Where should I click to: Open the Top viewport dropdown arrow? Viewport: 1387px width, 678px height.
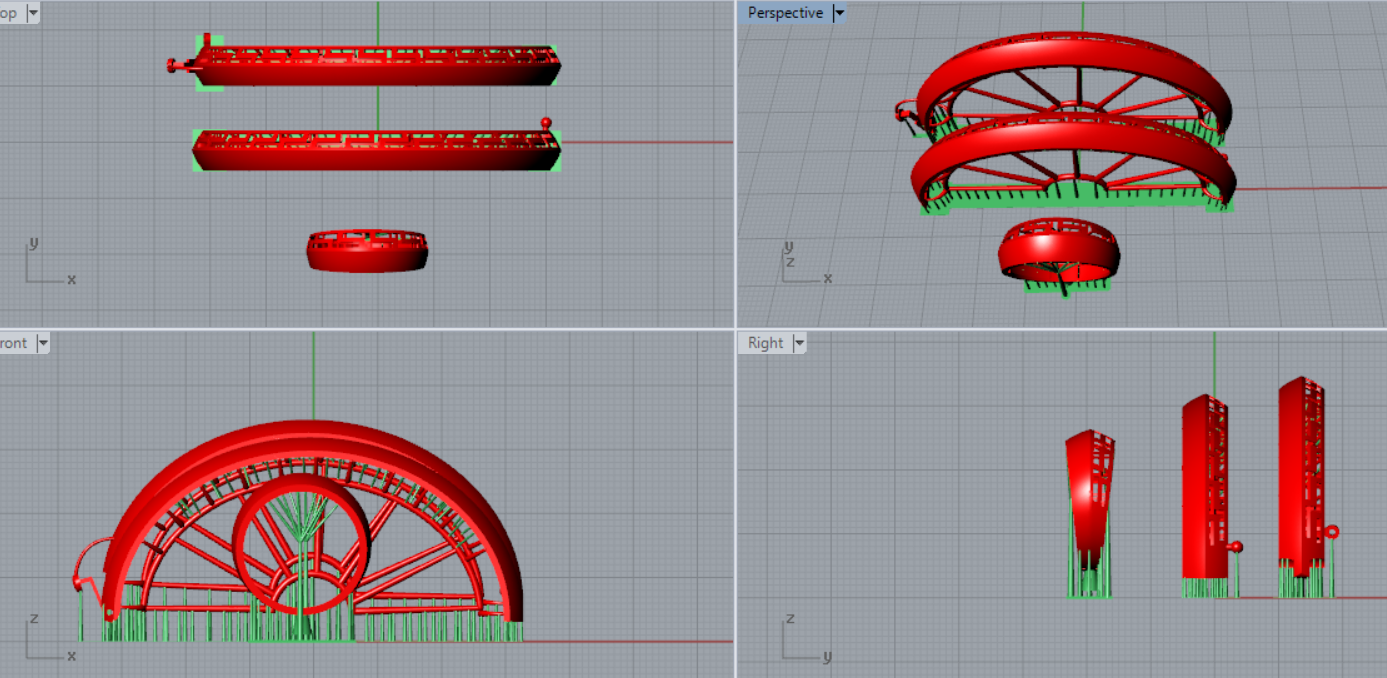pos(33,13)
